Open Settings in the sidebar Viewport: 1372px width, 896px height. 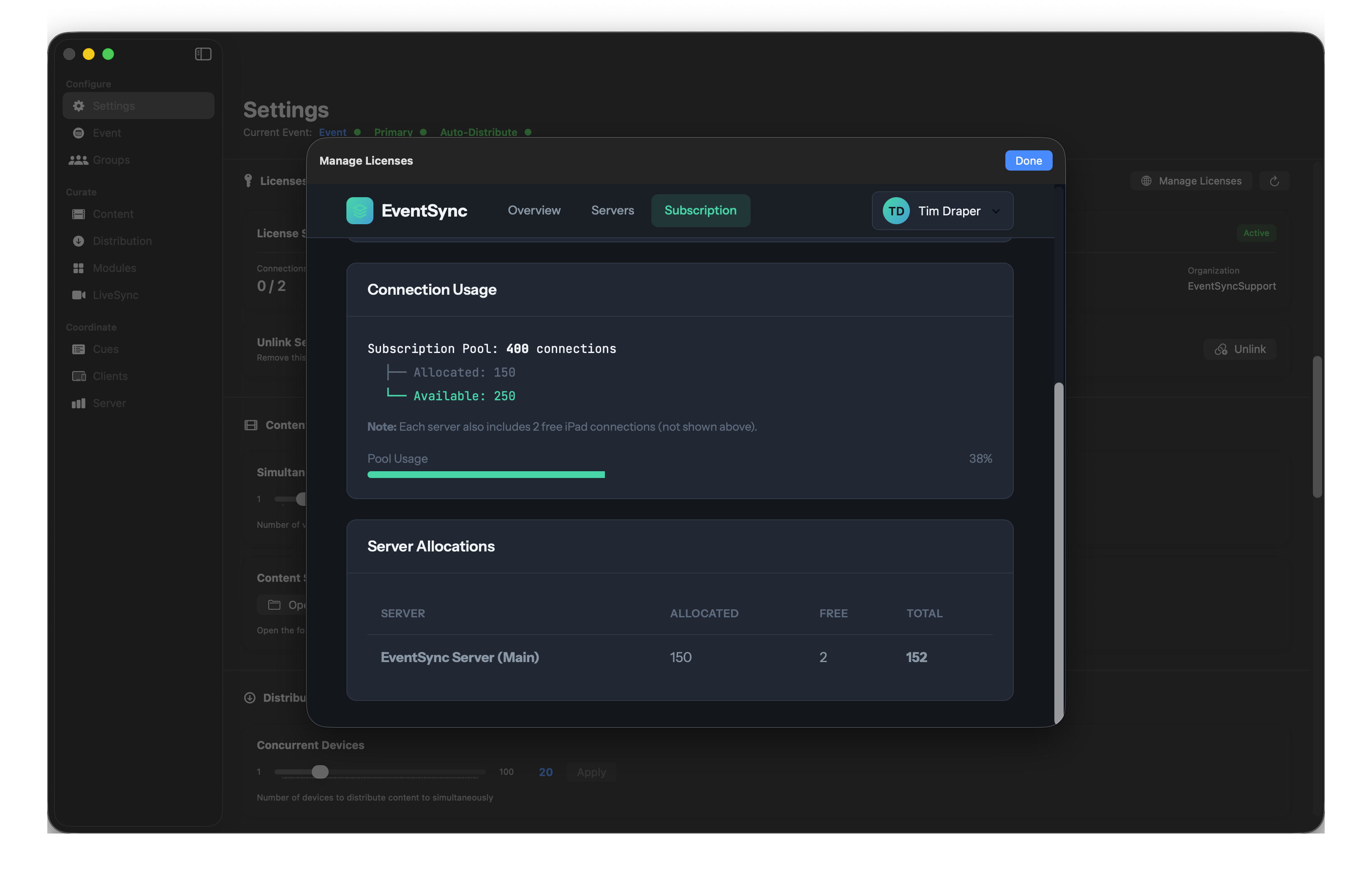click(x=139, y=106)
